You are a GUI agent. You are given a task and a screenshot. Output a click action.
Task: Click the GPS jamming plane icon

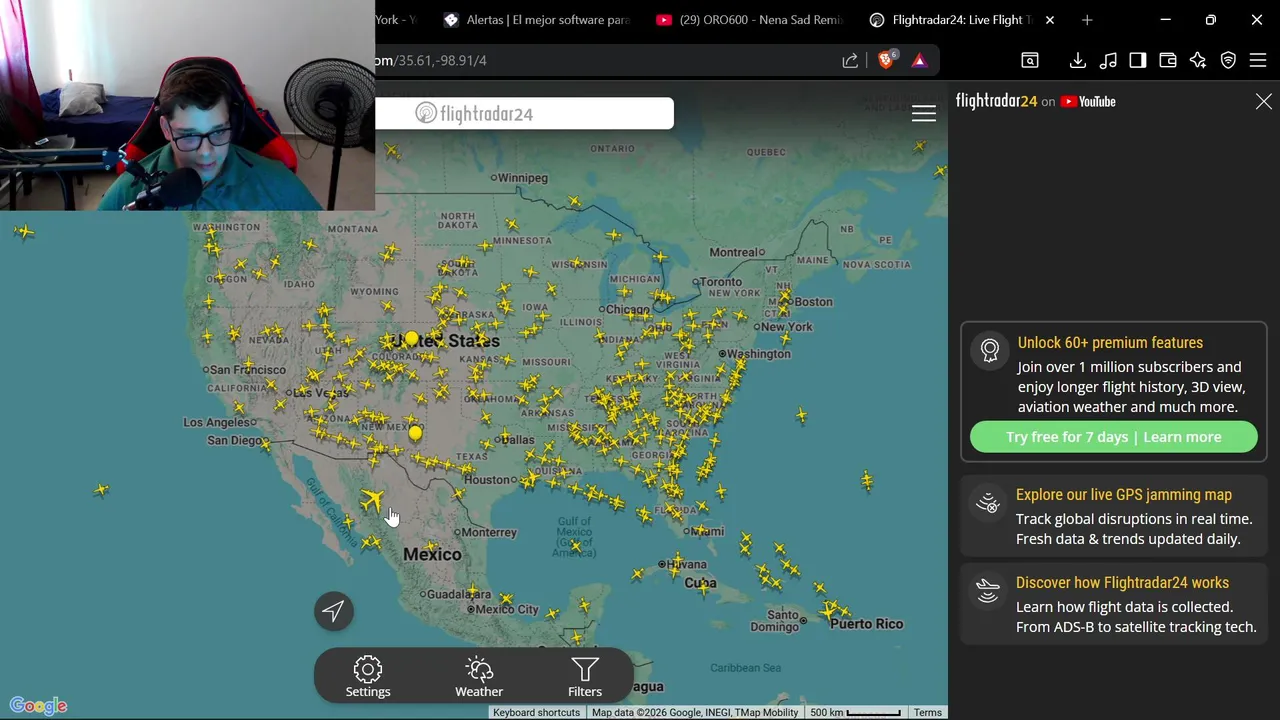988,503
